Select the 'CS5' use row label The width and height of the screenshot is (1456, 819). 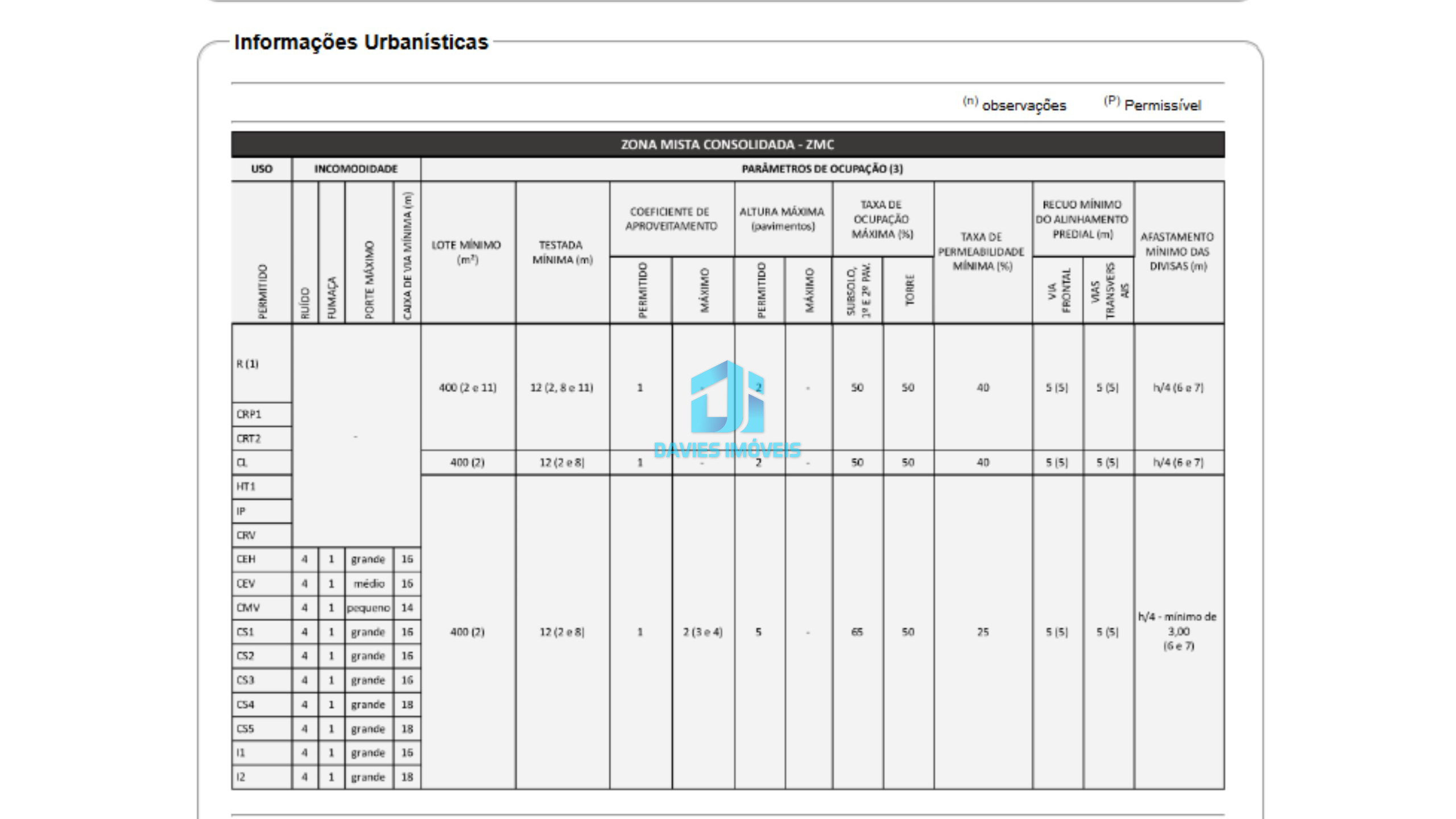[x=246, y=729]
